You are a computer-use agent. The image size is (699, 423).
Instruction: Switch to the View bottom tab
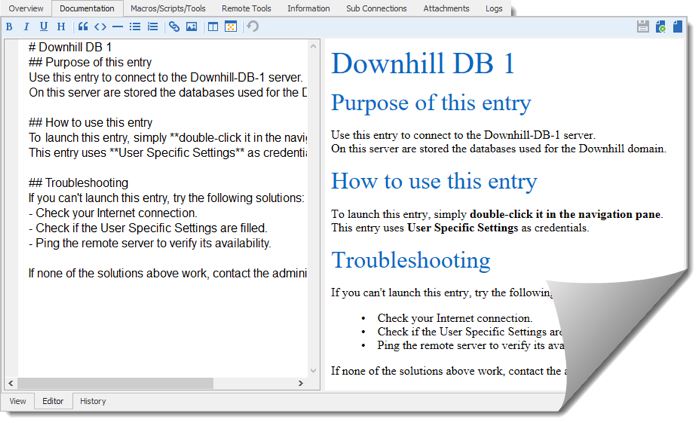[18, 401]
